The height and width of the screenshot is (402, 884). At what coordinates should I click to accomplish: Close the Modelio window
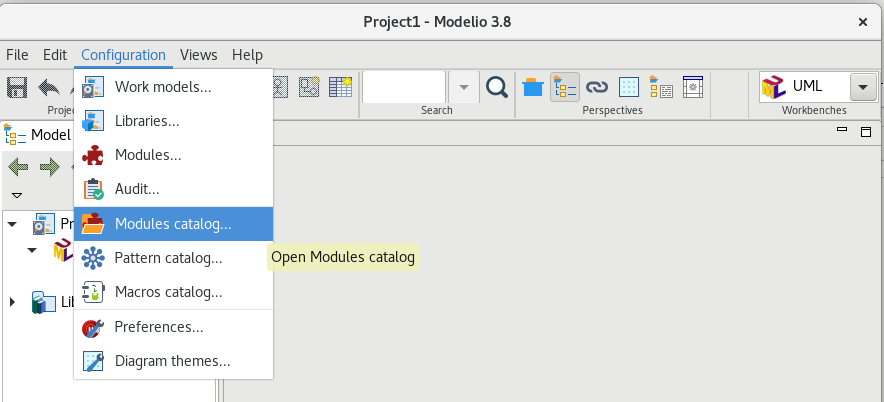point(863,22)
